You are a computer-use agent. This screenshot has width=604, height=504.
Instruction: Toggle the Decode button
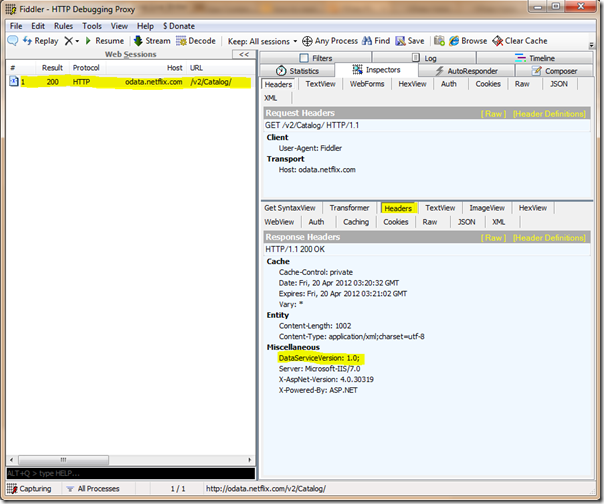(x=196, y=41)
